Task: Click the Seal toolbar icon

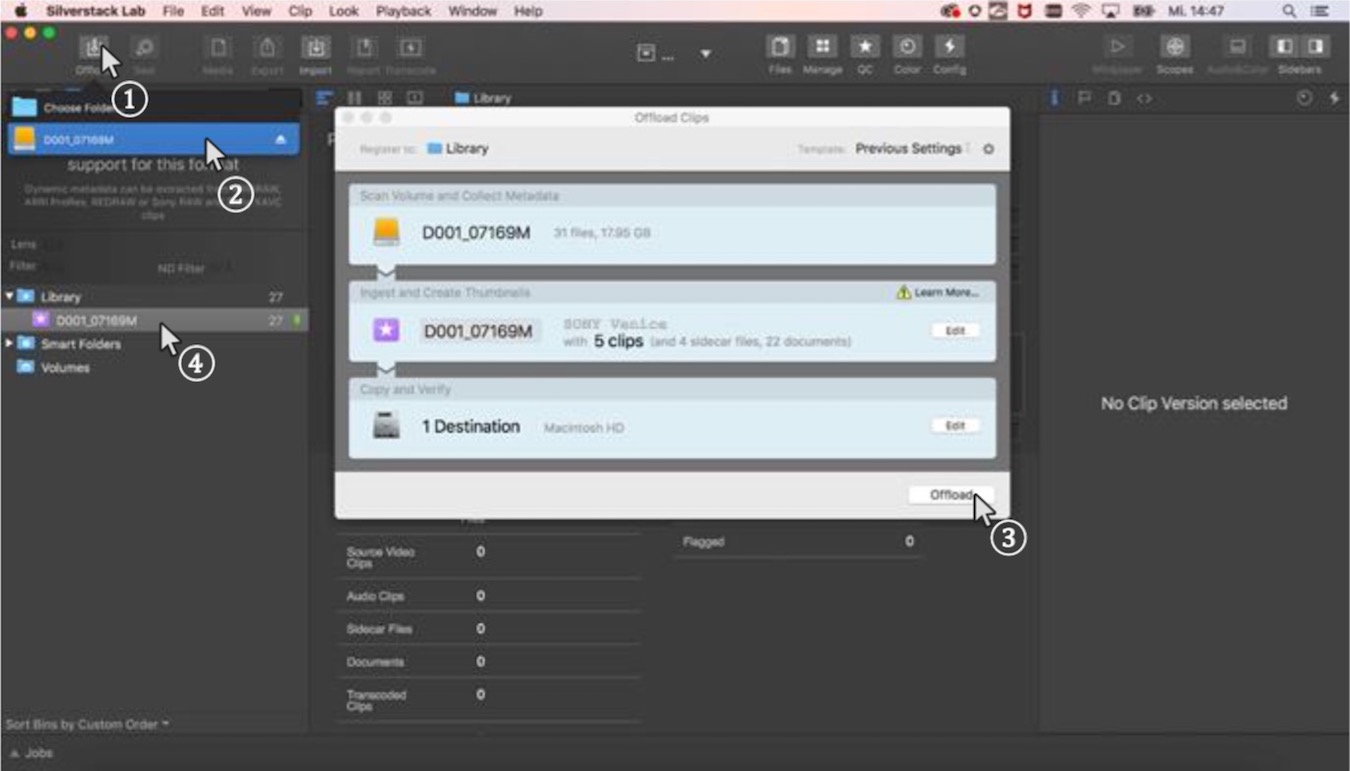Action: coord(145,47)
